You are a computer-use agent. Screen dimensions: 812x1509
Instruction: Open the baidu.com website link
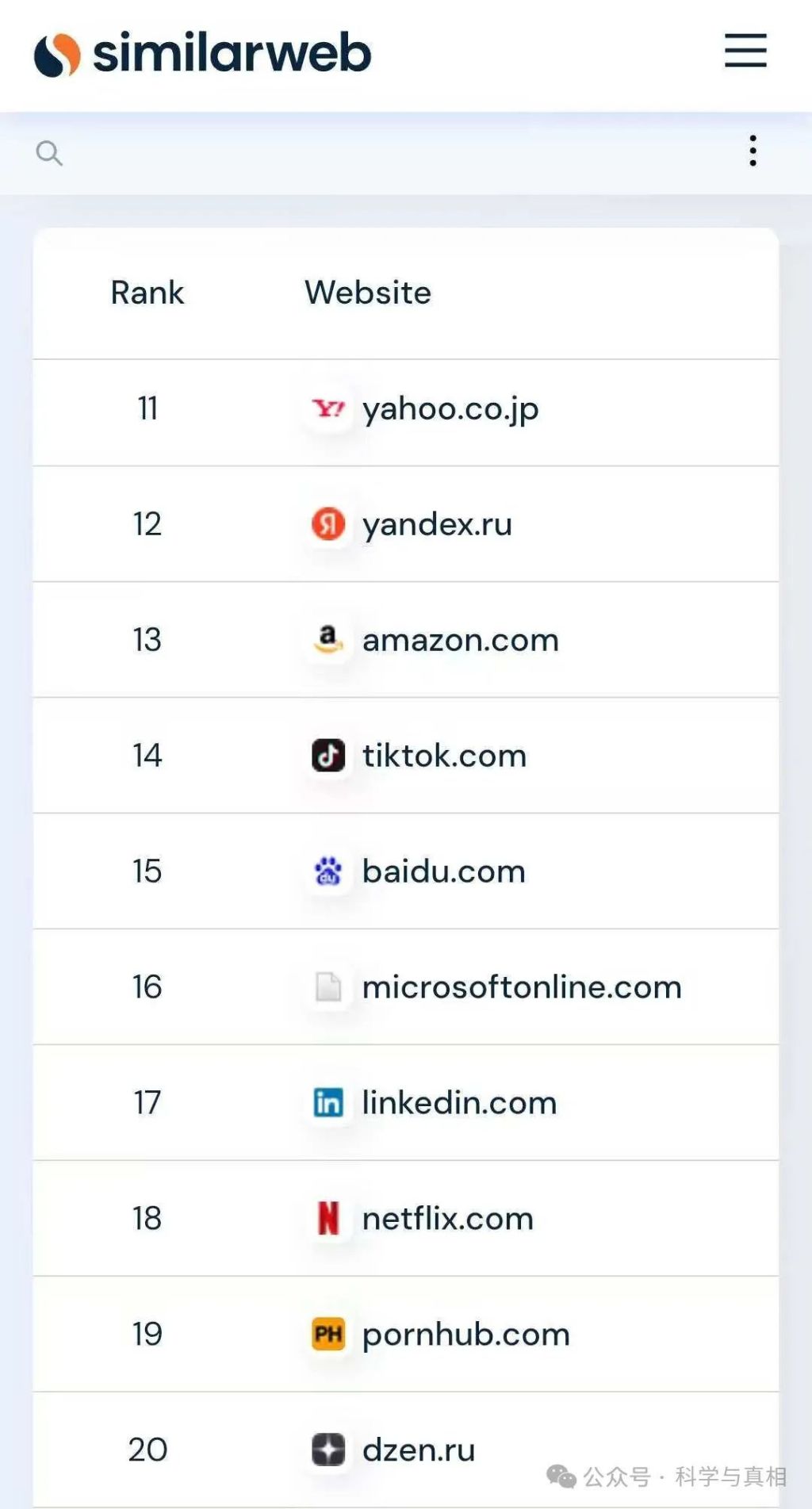coord(444,871)
